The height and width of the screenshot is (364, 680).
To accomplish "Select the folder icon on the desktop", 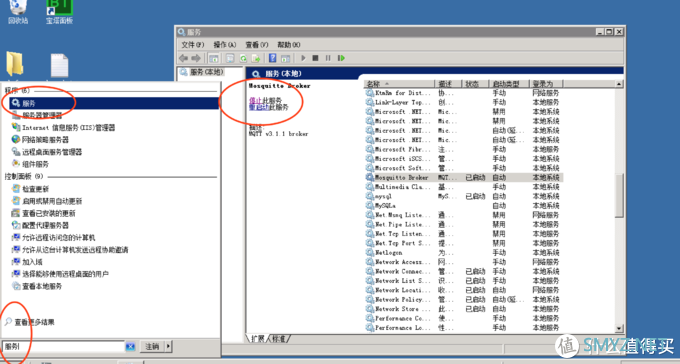I will pyautogui.click(x=15, y=65).
